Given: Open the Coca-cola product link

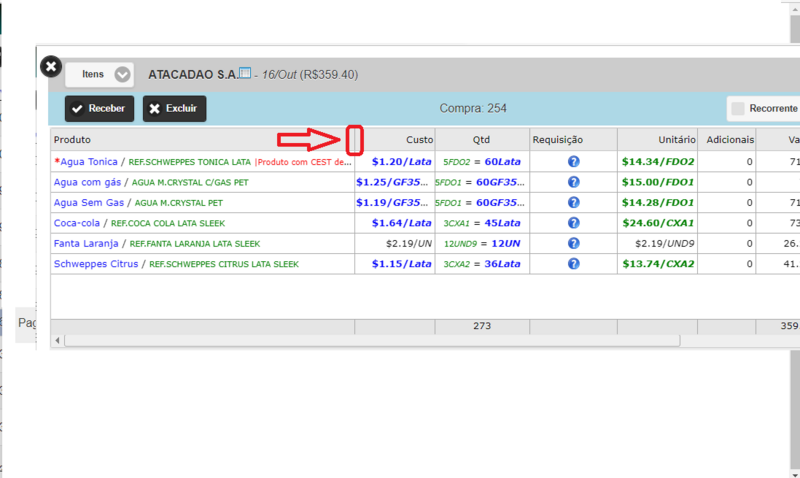Looking at the screenshot, I should coord(77,223).
